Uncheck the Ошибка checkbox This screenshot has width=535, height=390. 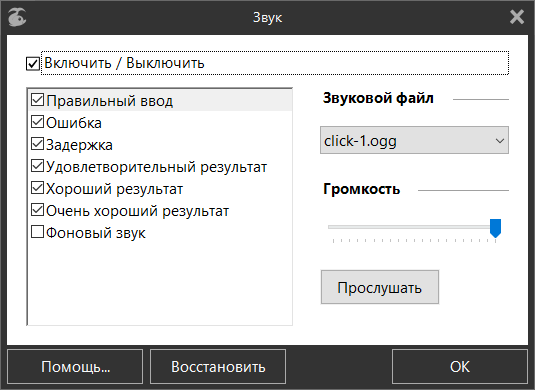coord(37,122)
